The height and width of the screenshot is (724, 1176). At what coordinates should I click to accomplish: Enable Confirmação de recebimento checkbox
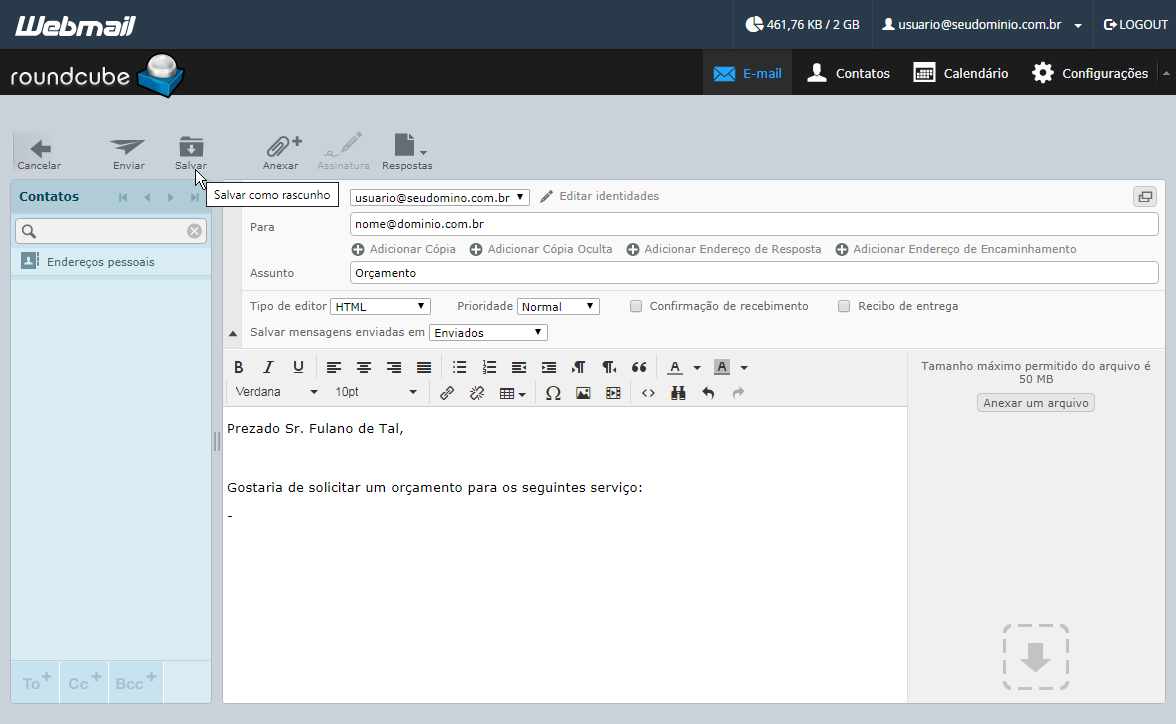(x=636, y=306)
